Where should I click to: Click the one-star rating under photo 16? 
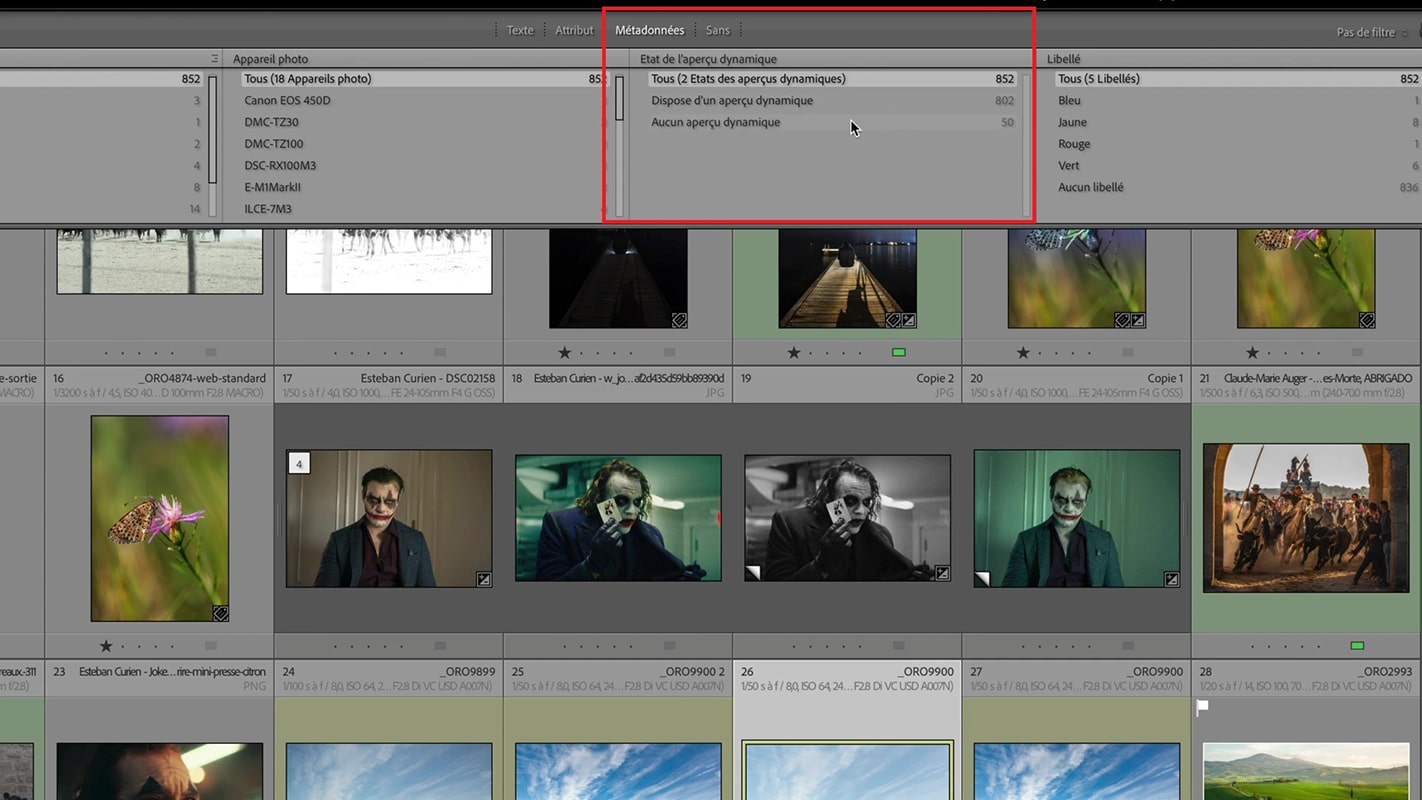click(x=106, y=646)
